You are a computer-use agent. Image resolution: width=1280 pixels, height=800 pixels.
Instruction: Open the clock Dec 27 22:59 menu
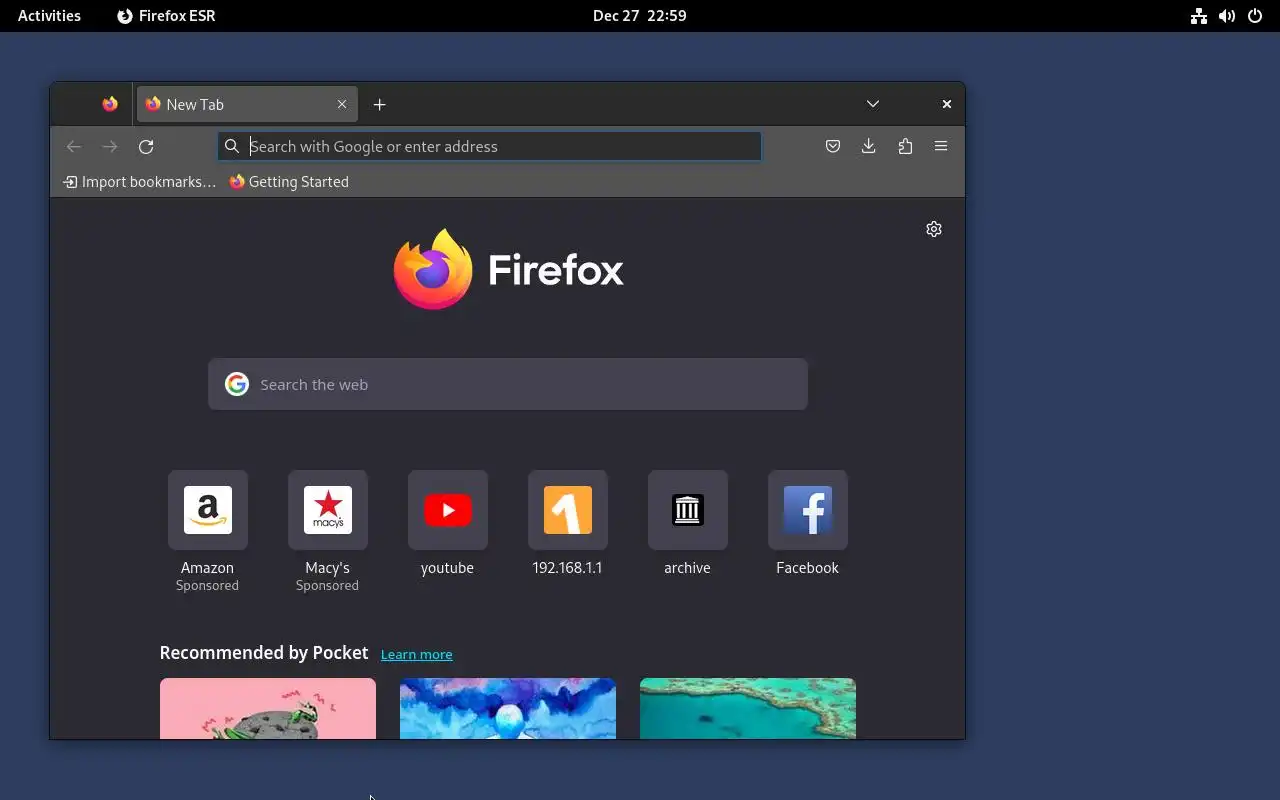click(640, 16)
